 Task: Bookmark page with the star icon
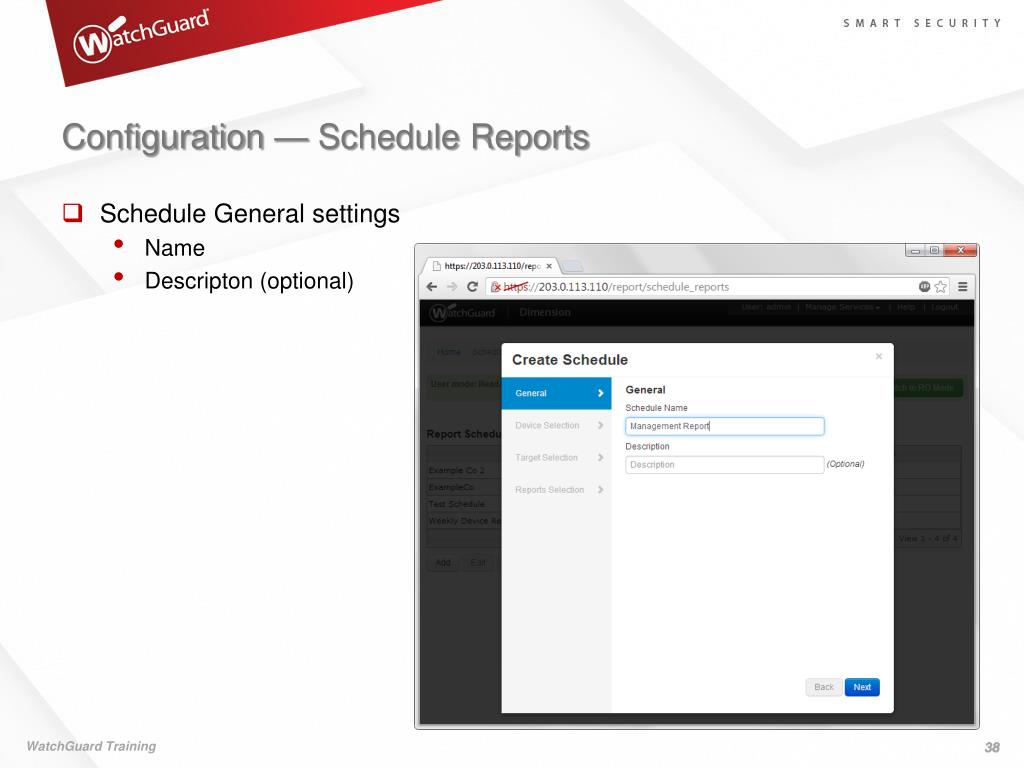940,287
